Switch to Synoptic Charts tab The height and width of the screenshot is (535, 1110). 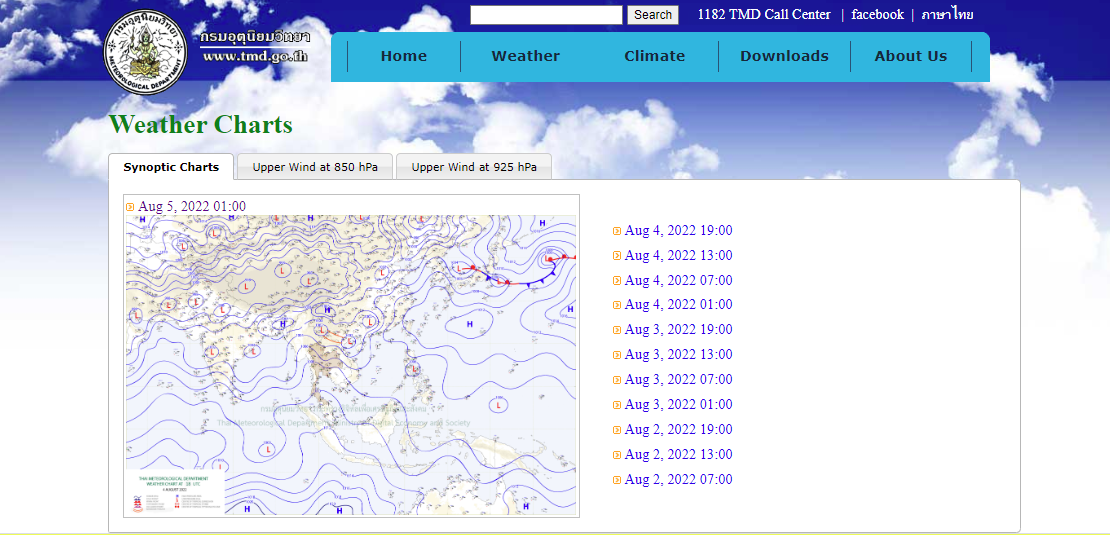point(171,168)
